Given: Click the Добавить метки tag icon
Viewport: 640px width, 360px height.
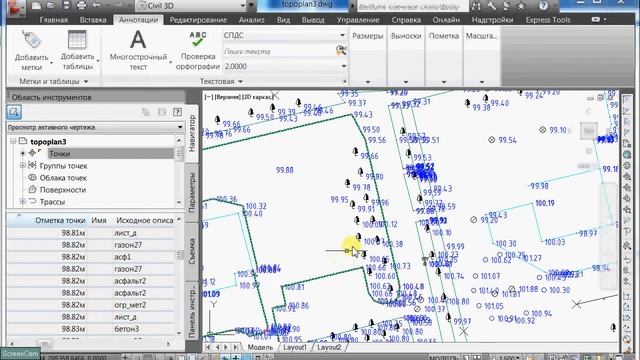Looking at the screenshot, I should tap(31, 40).
